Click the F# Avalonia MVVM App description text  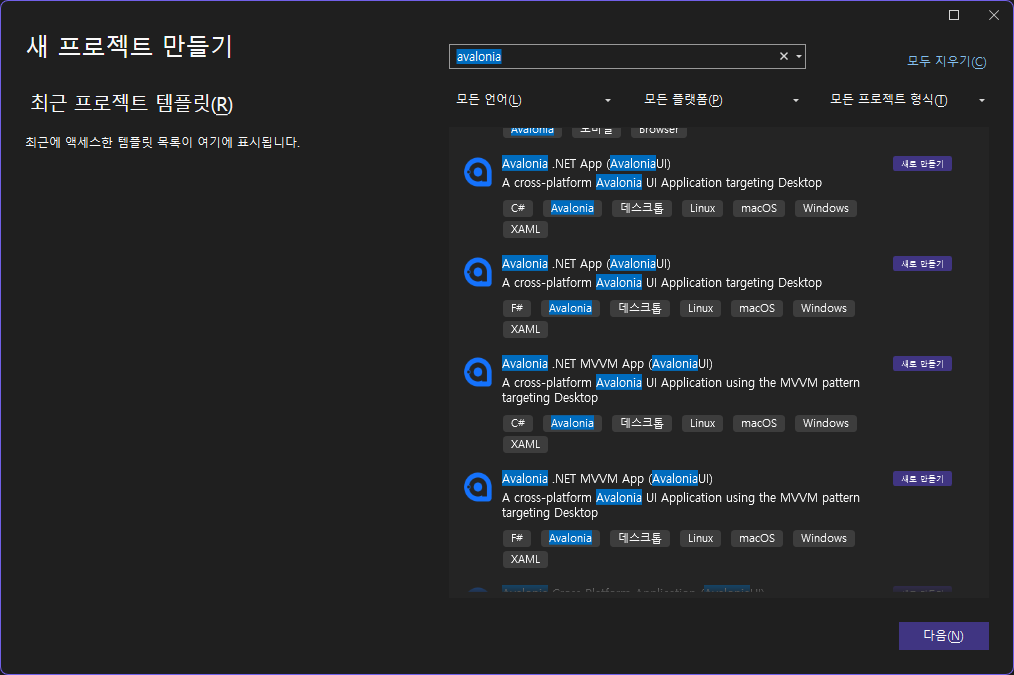pyautogui.click(x=681, y=505)
